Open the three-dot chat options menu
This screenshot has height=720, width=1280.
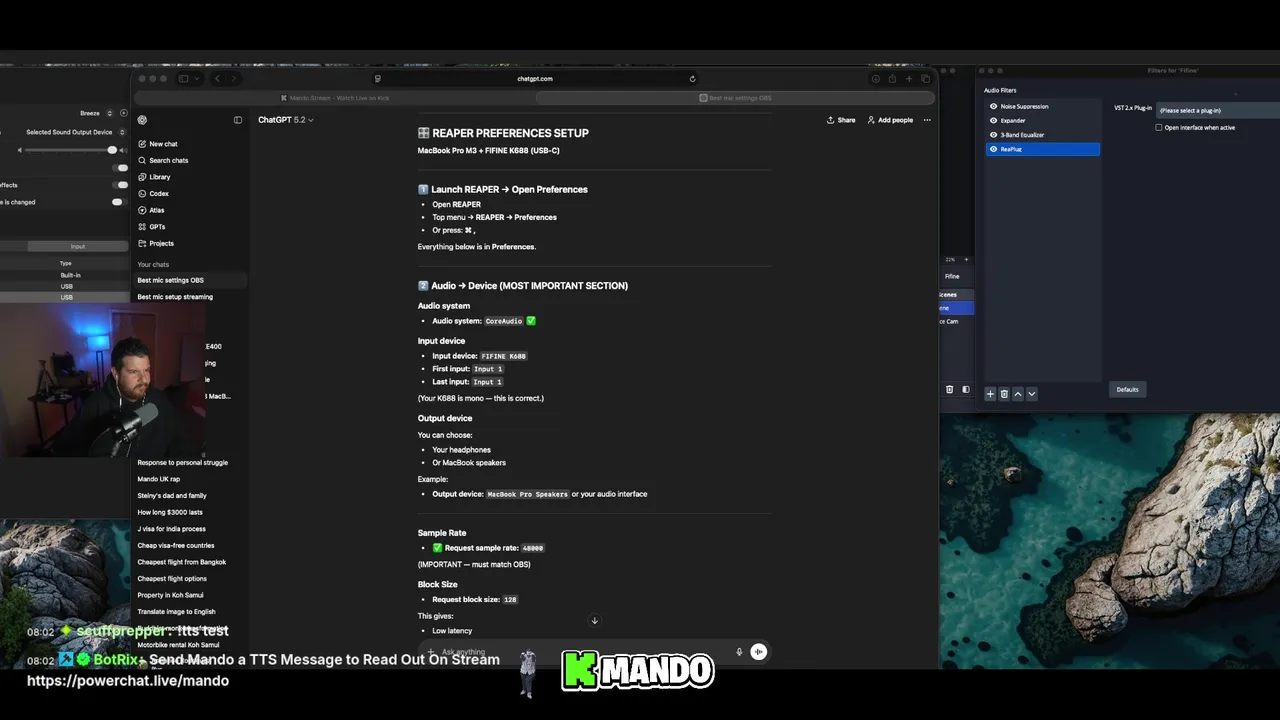[927, 120]
